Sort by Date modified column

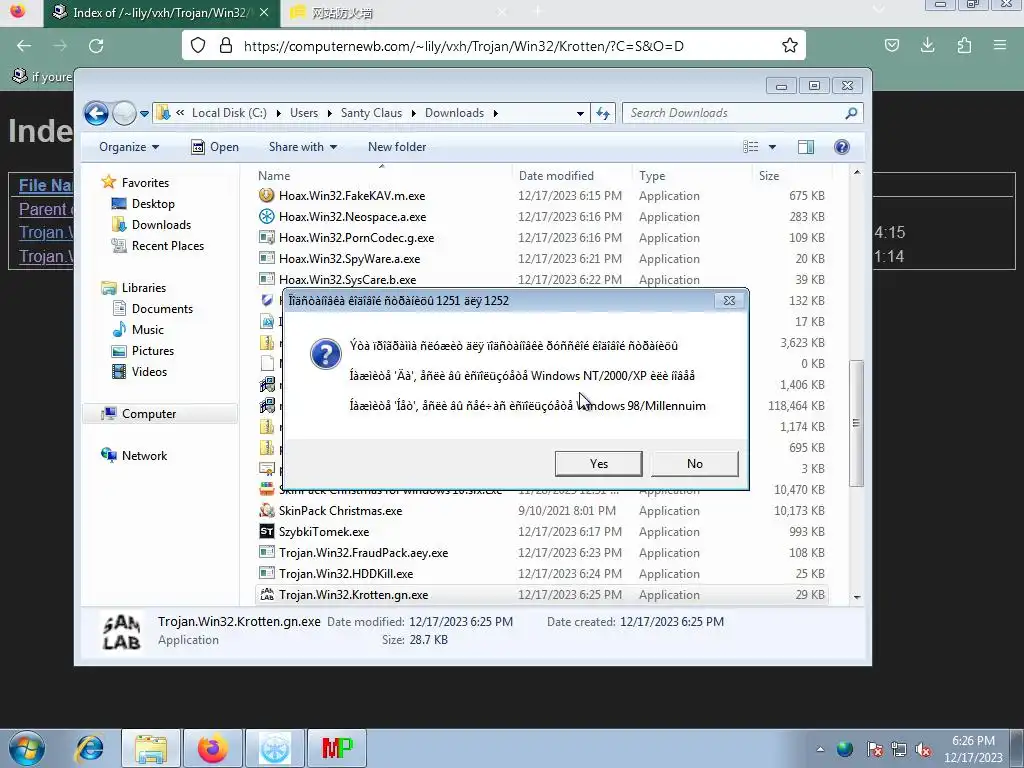click(x=572, y=176)
